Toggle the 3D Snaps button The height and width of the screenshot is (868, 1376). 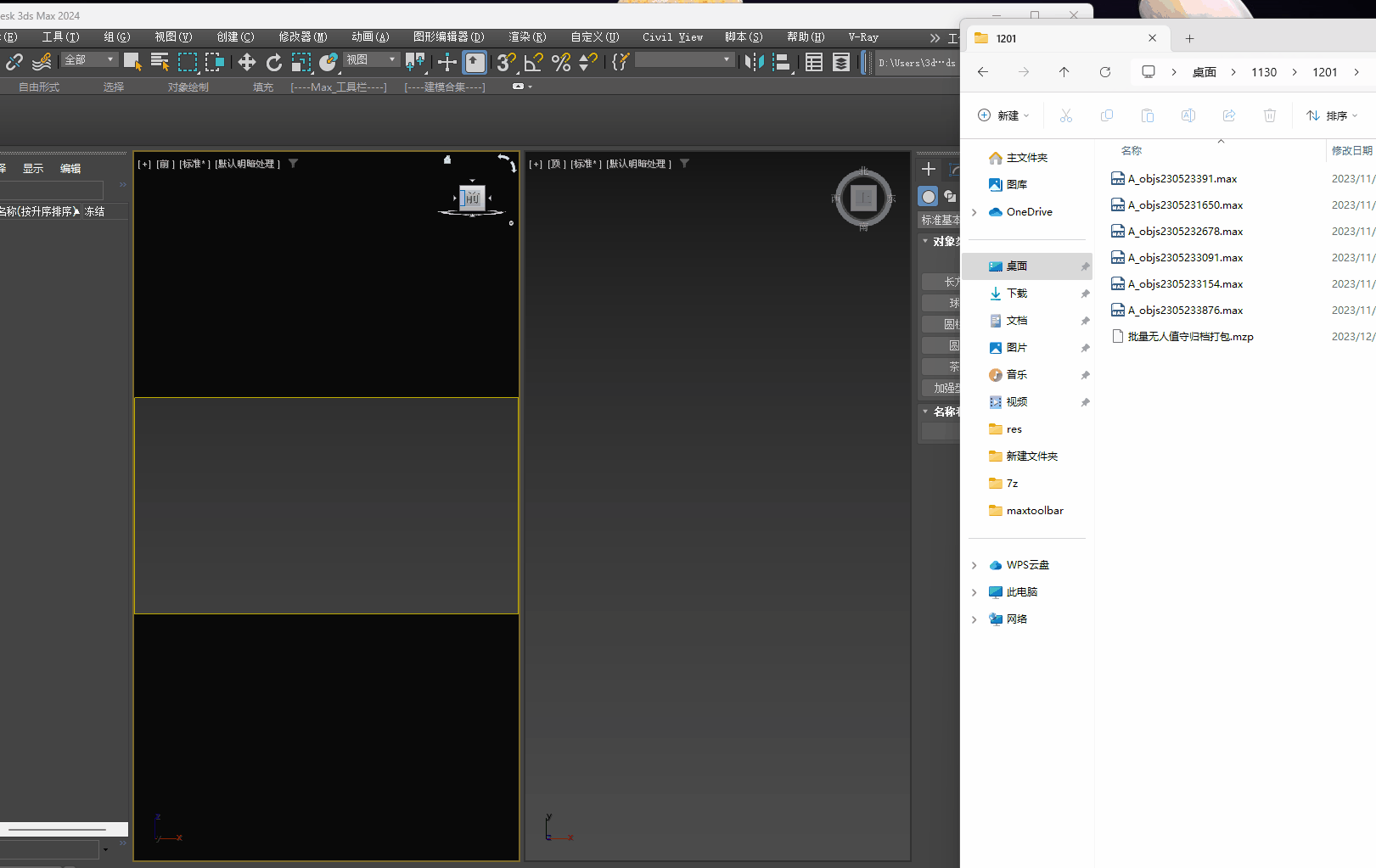pyautogui.click(x=506, y=62)
